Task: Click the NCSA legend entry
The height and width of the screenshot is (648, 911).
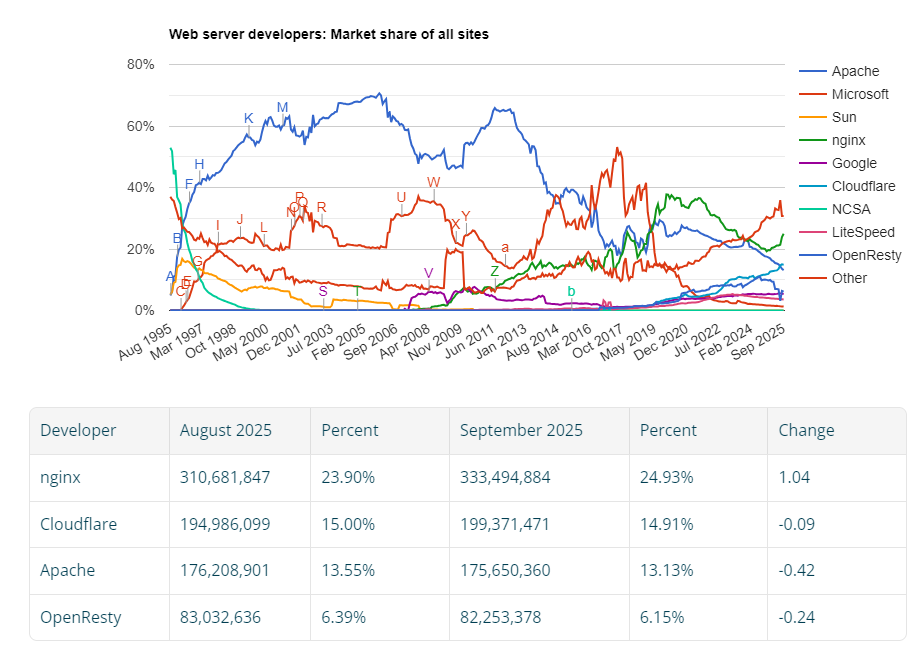Action: pos(834,209)
